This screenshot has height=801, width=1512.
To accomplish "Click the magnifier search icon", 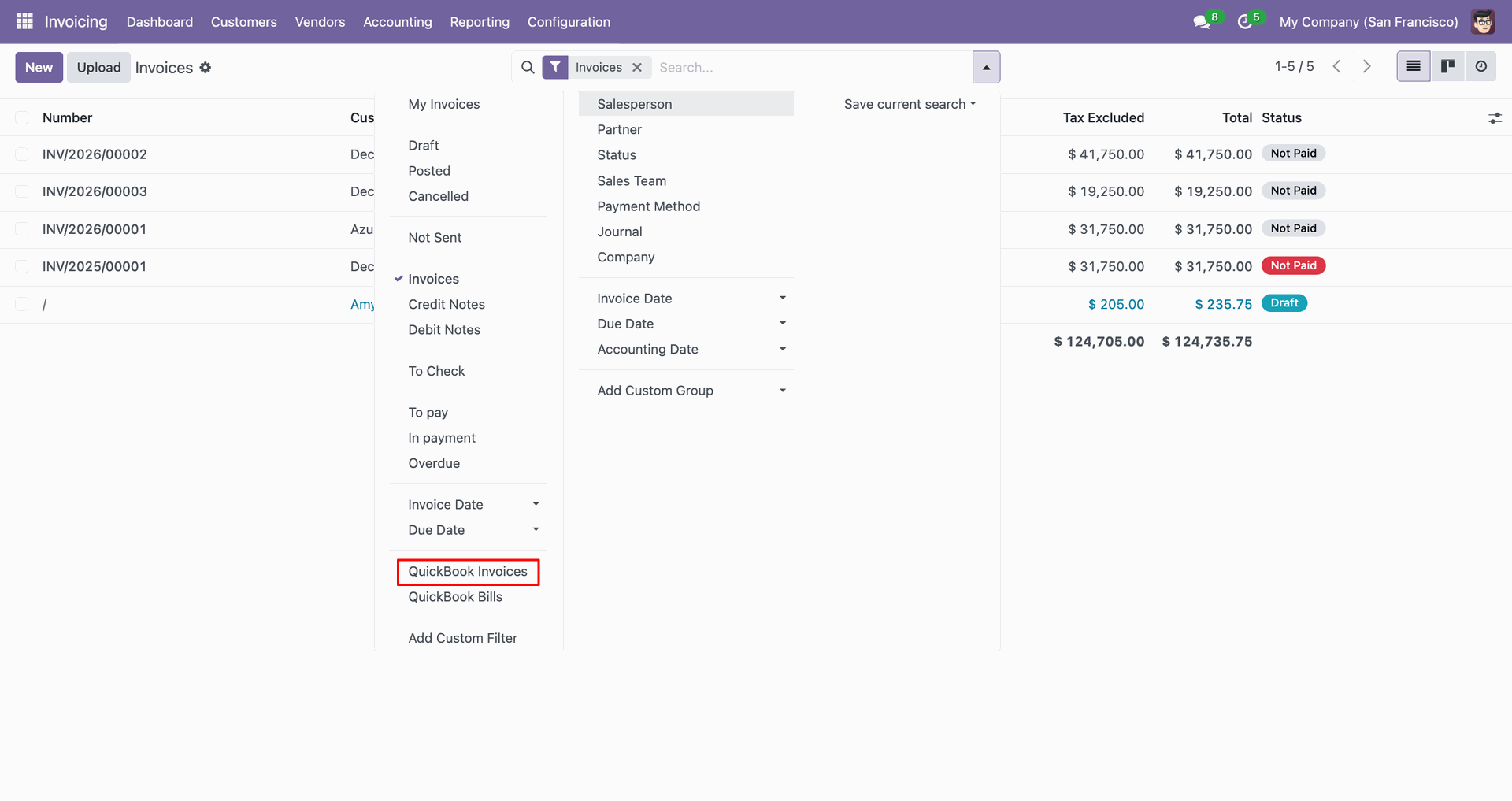I will tap(528, 68).
